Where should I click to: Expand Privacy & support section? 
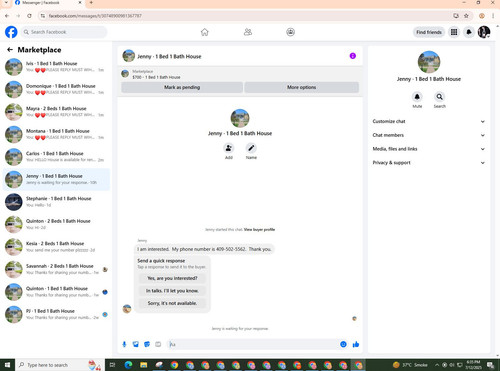tap(429, 163)
